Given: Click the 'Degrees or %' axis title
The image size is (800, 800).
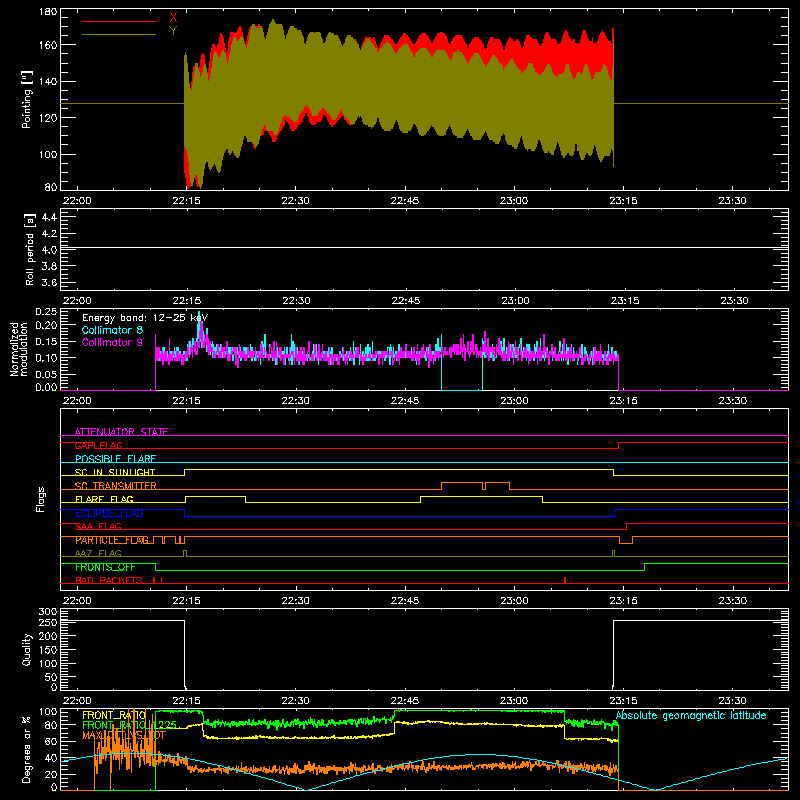Looking at the screenshot, I should [x=27, y=749].
